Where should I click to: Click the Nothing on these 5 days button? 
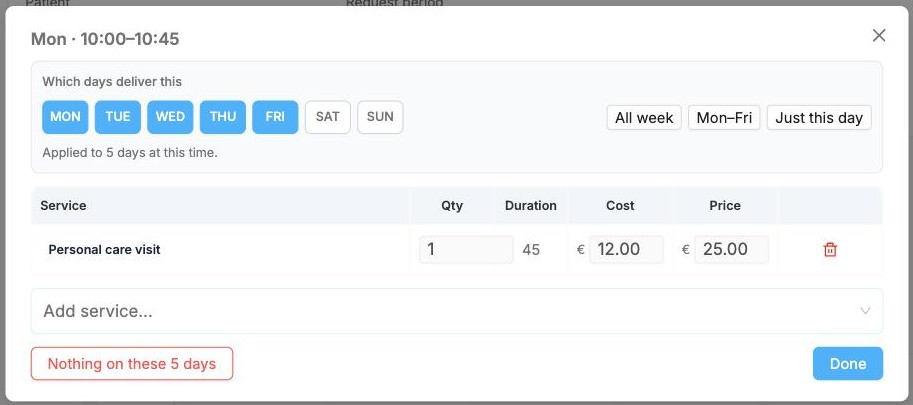pyautogui.click(x=132, y=364)
